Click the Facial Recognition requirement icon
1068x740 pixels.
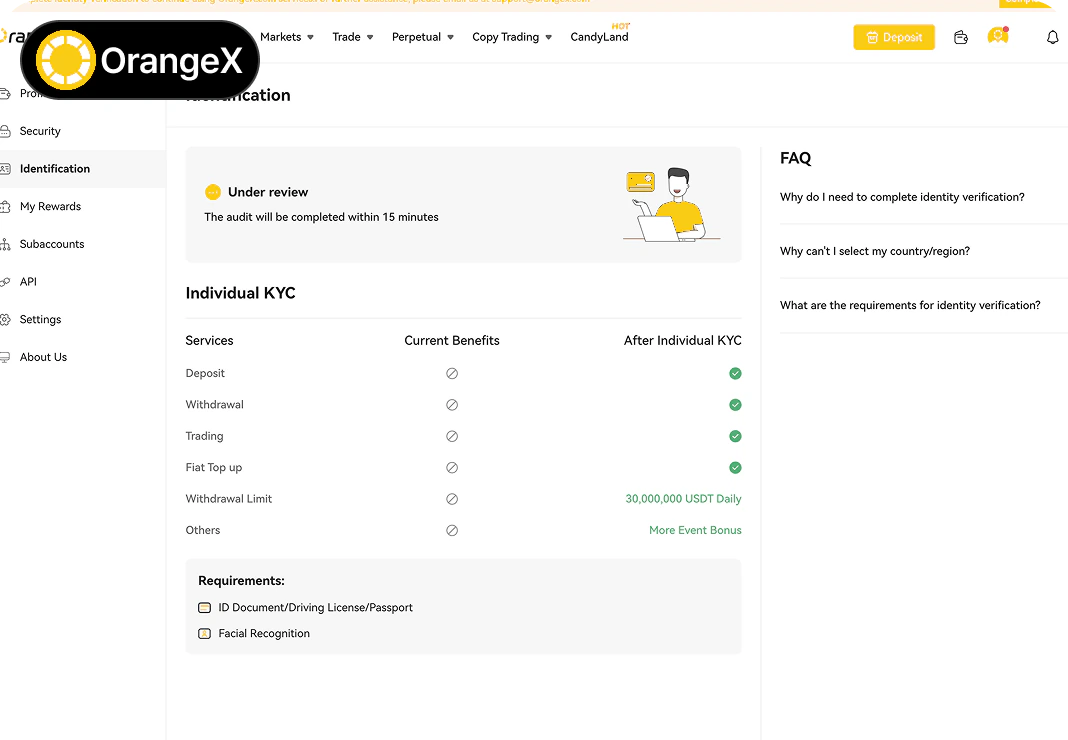point(204,634)
